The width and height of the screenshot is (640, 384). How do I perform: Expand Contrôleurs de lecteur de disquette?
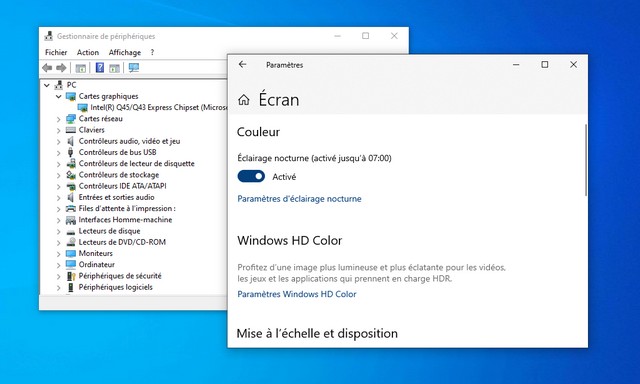tap(58, 164)
